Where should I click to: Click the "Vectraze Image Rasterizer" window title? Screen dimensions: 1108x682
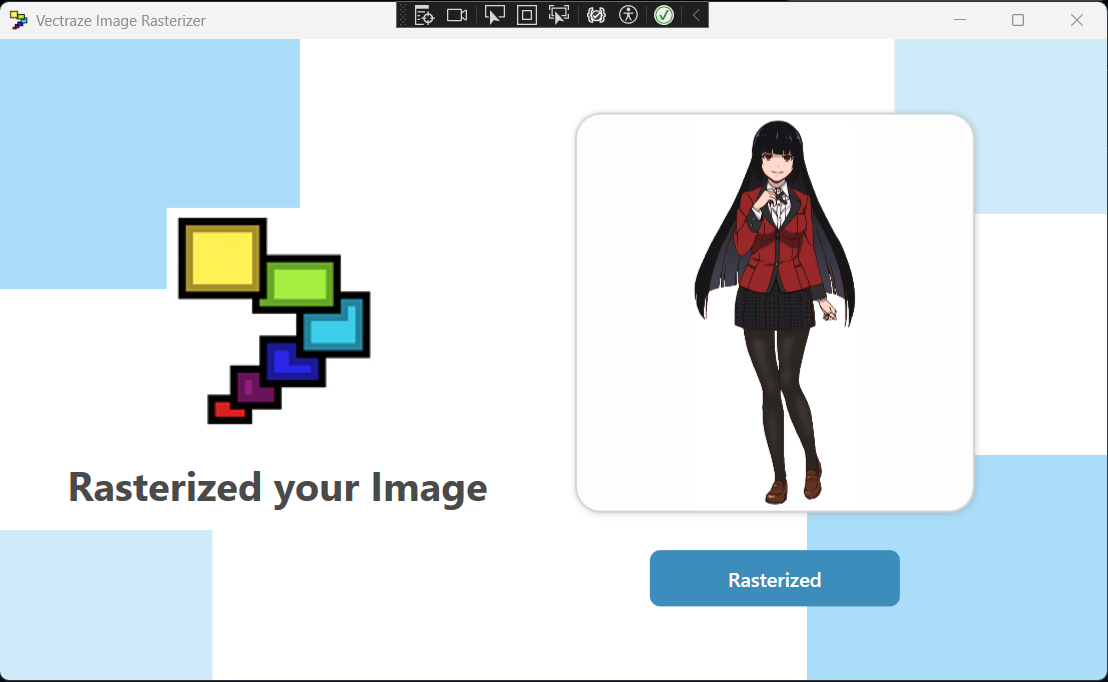pos(121,20)
